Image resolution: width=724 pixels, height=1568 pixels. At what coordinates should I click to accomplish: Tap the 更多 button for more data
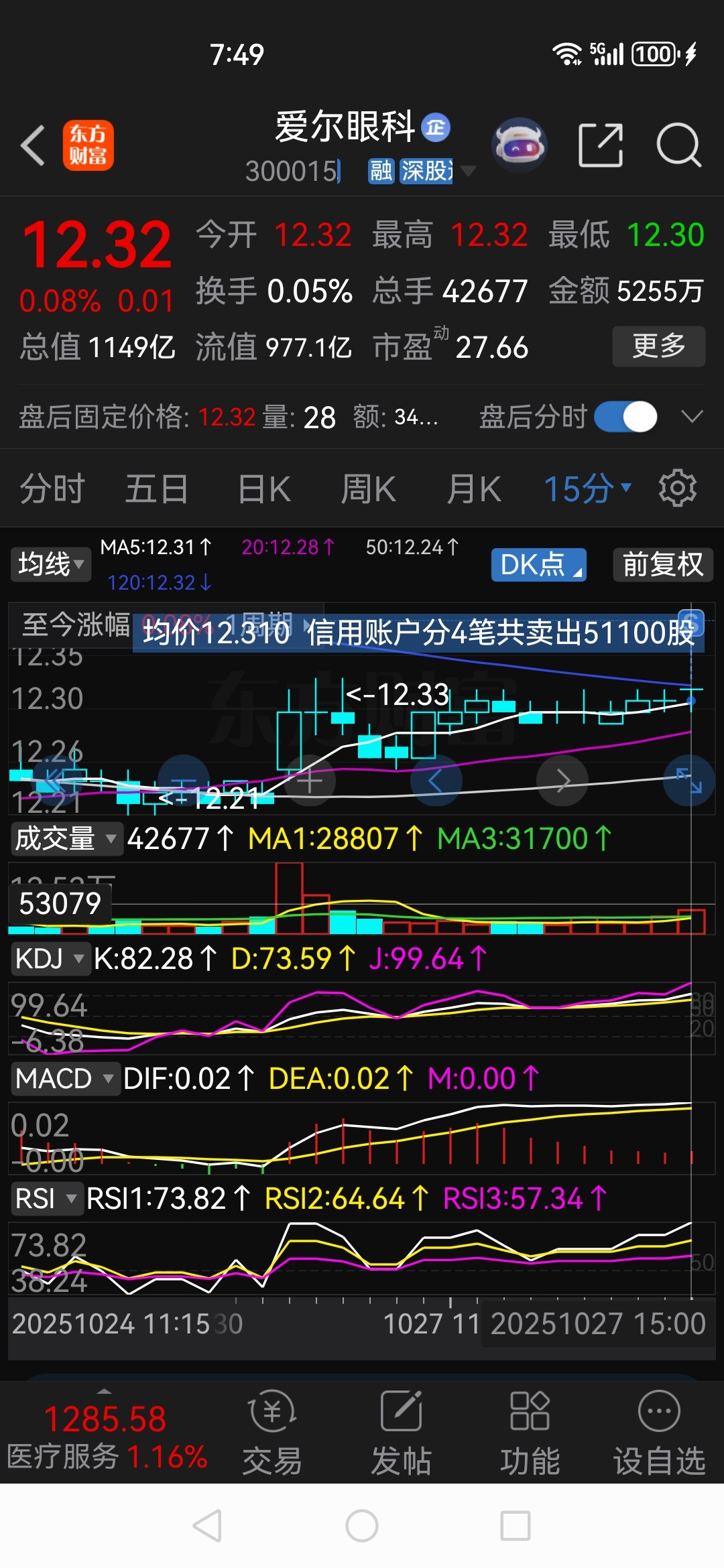pyautogui.click(x=659, y=346)
